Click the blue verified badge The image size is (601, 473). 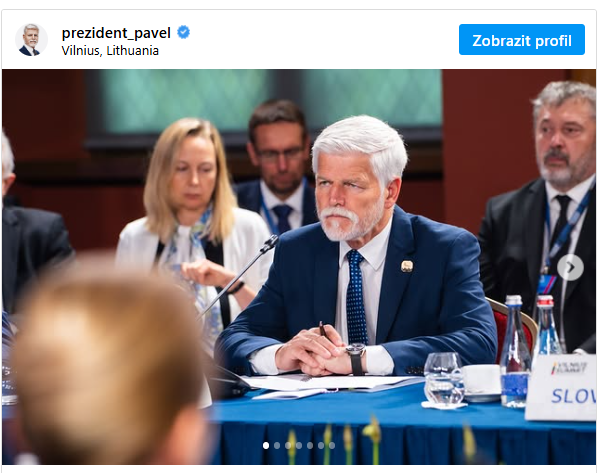184,32
